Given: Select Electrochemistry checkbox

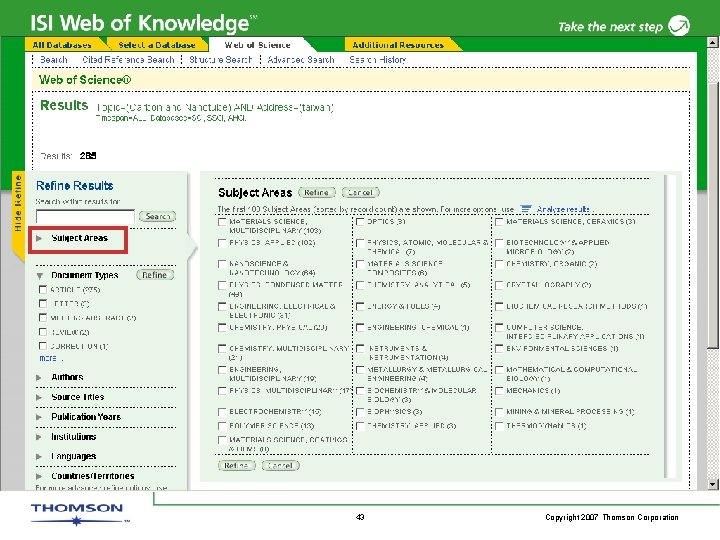Looking at the screenshot, I should coord(222,412).
